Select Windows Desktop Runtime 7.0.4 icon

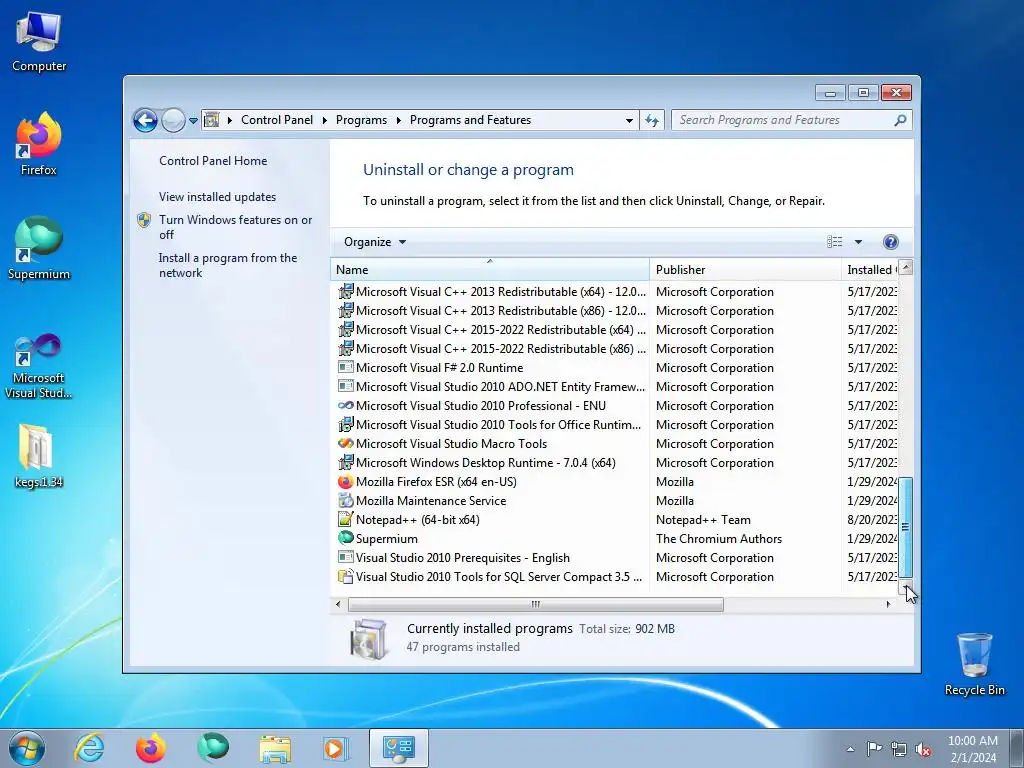tap(345, 462)
